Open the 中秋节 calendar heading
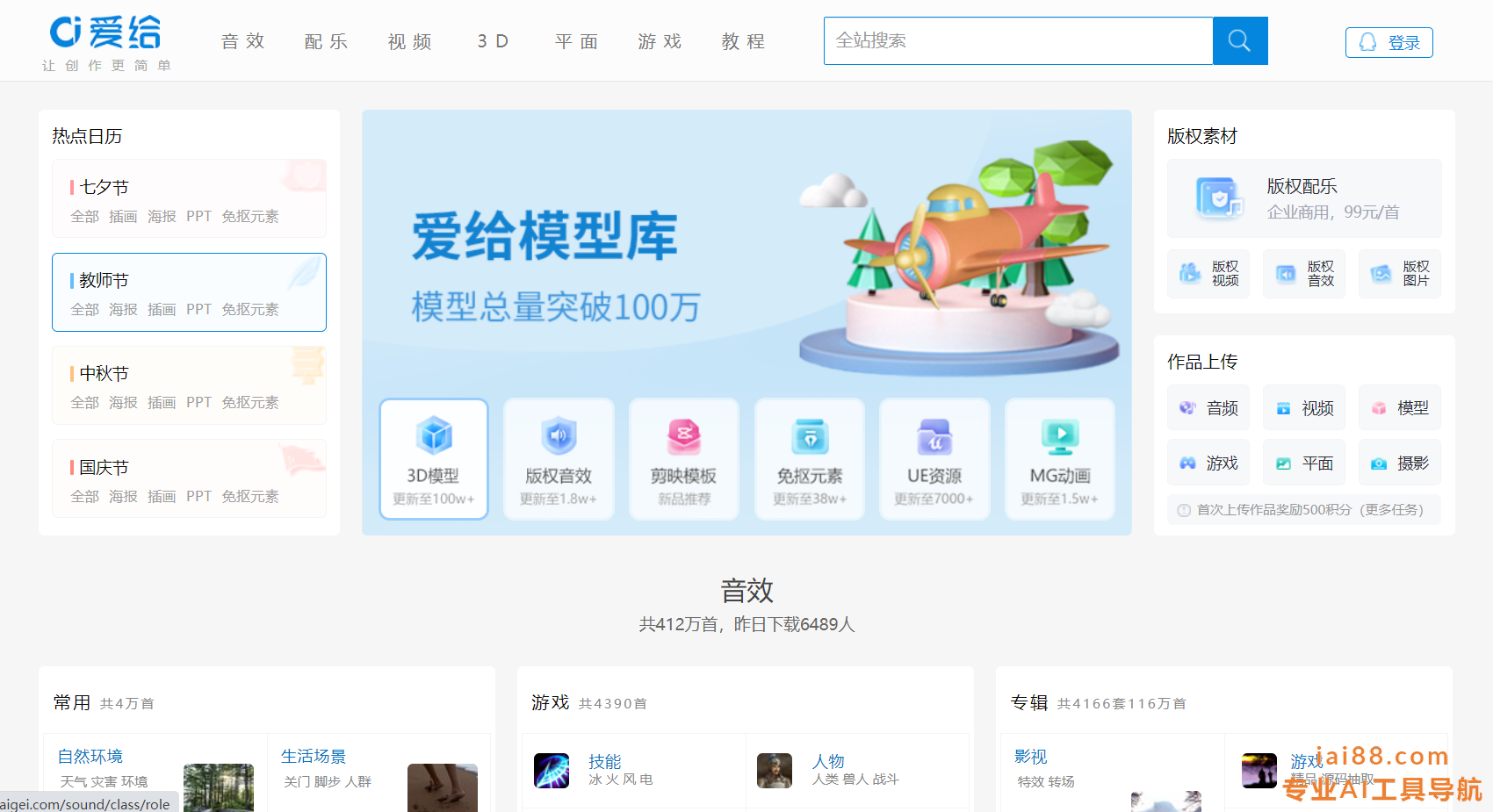 [x=104, y=373]
